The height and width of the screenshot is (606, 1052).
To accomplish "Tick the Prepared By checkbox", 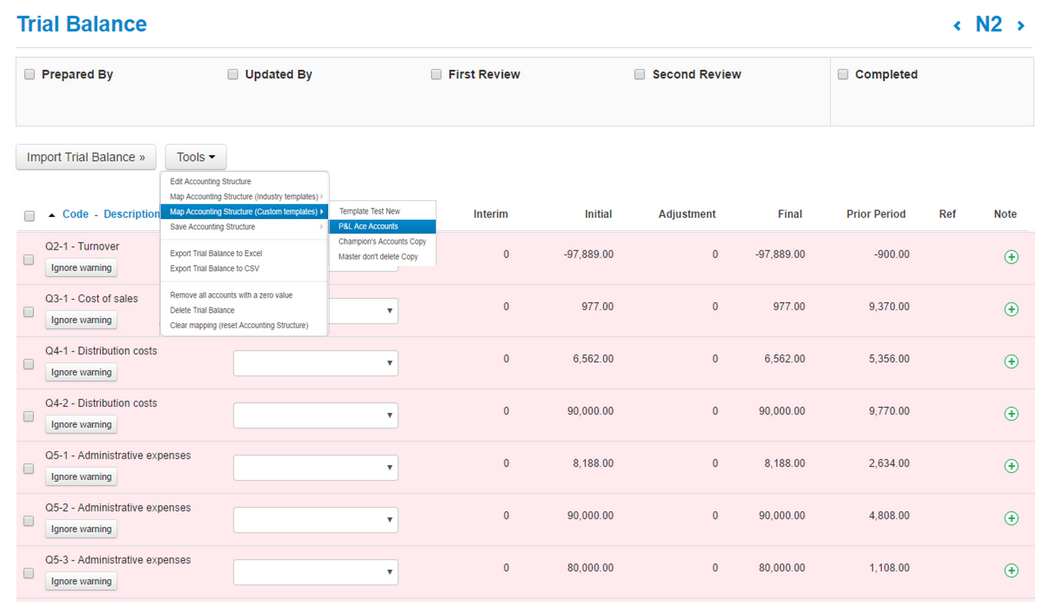I will point(30,74).
